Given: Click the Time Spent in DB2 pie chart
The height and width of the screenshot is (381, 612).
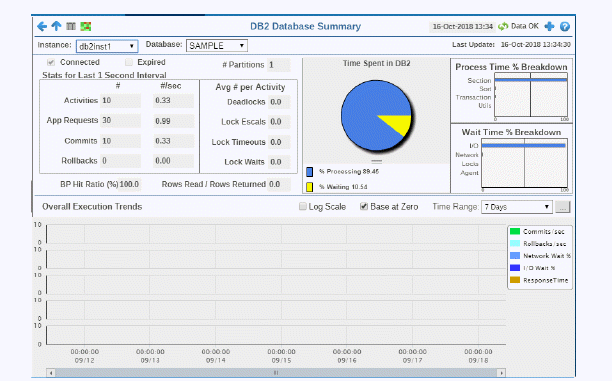Looking at the screenshot, I should tap(377, 116).
